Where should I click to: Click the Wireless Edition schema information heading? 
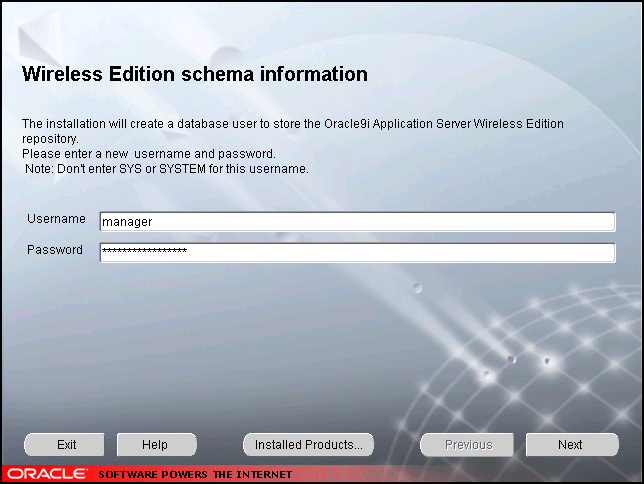tap(195, 74)
